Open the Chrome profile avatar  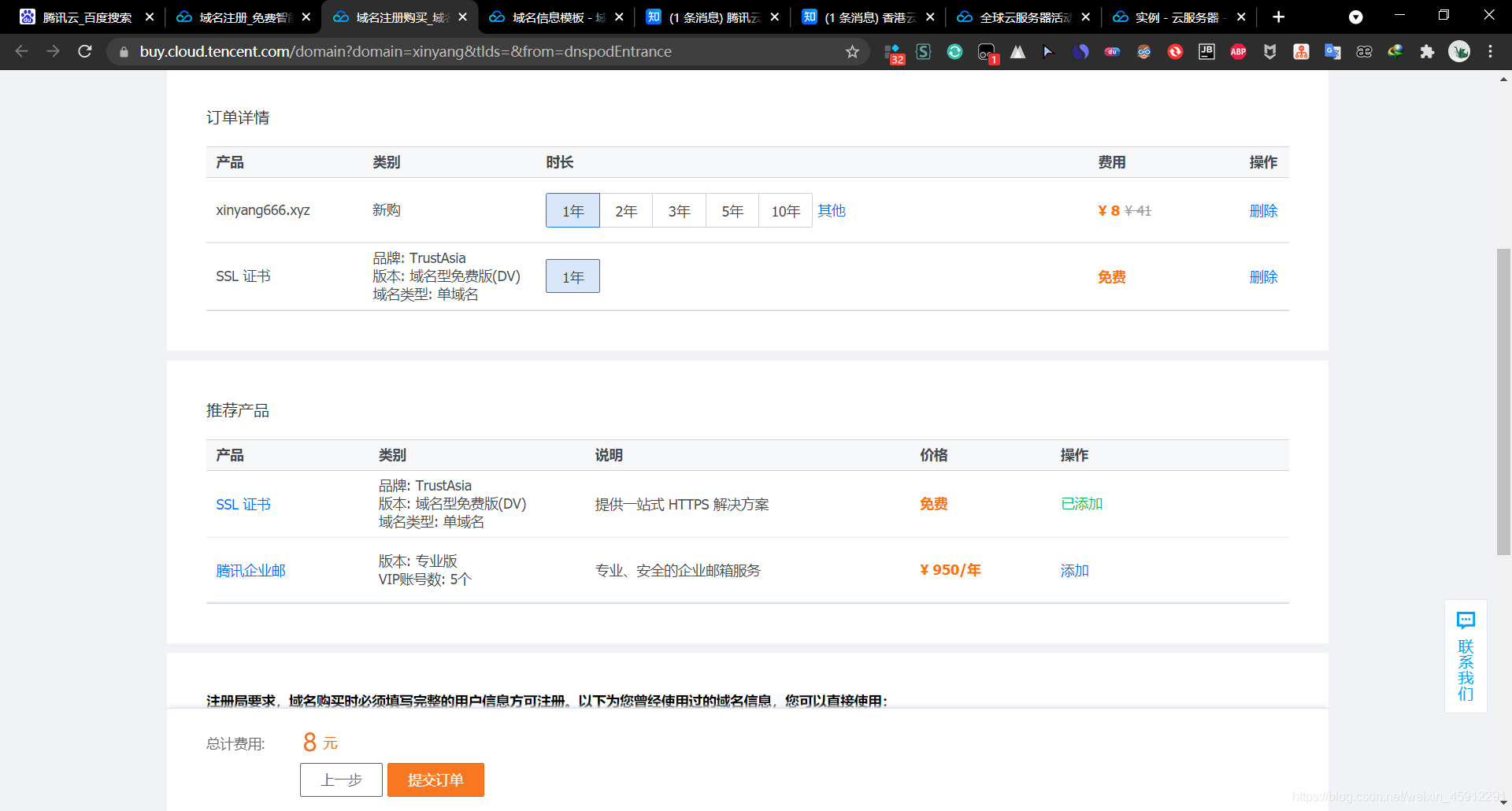pyautogui.click(x=1459, y=52)
